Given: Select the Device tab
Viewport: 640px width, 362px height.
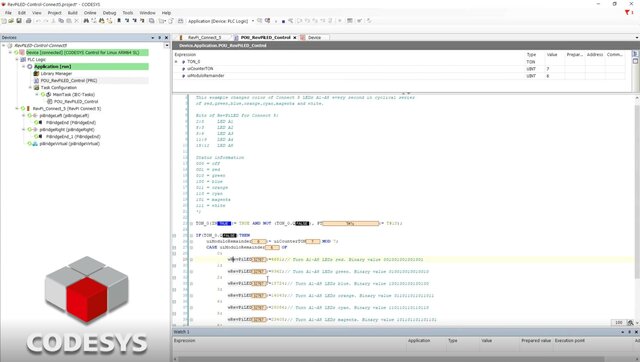Looking at the screenshot, I should pos(314,38).
